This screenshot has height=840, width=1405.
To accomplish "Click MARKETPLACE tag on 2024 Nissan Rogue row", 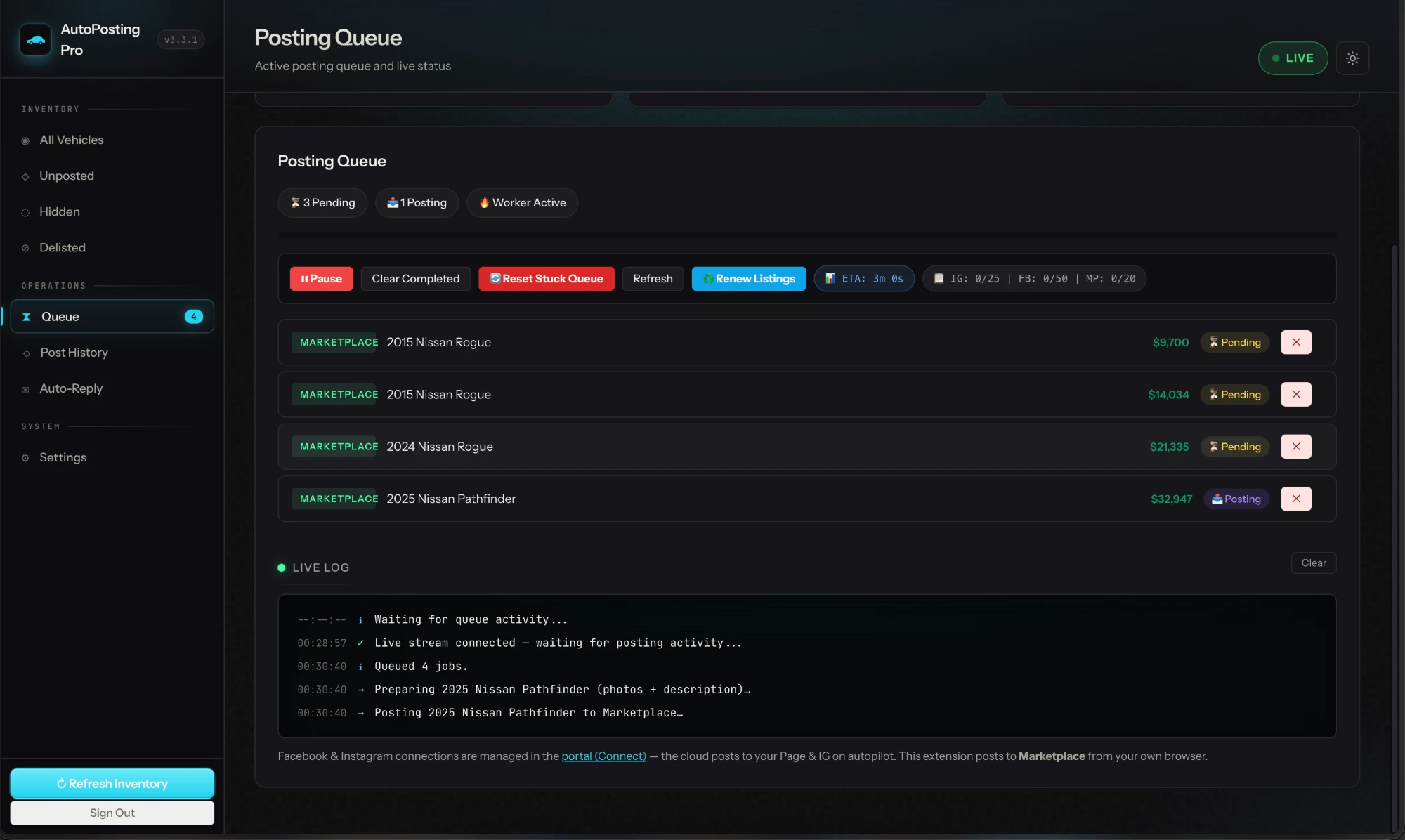I will click(x=335, y=447).
